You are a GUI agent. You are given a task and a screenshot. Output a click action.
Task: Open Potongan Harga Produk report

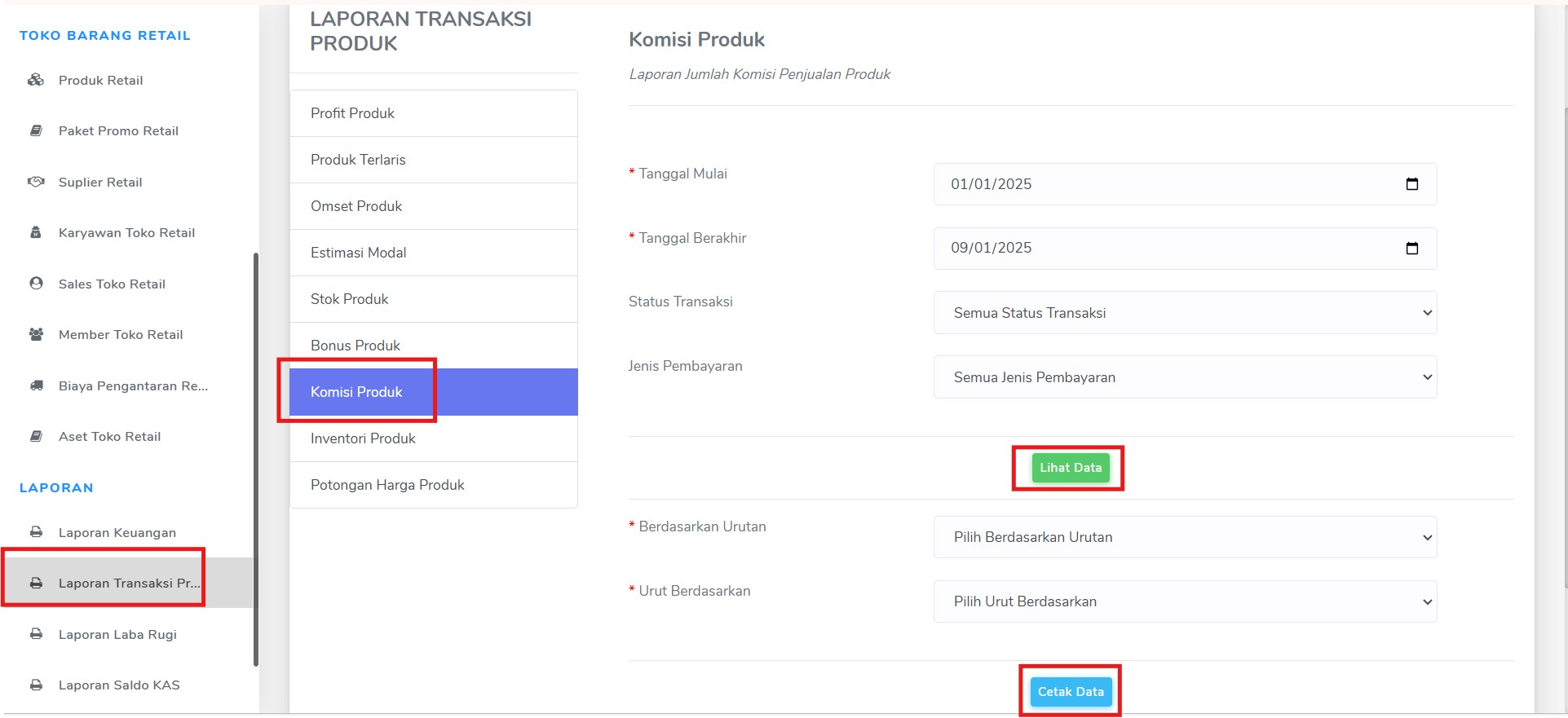[x=434, y=485]
